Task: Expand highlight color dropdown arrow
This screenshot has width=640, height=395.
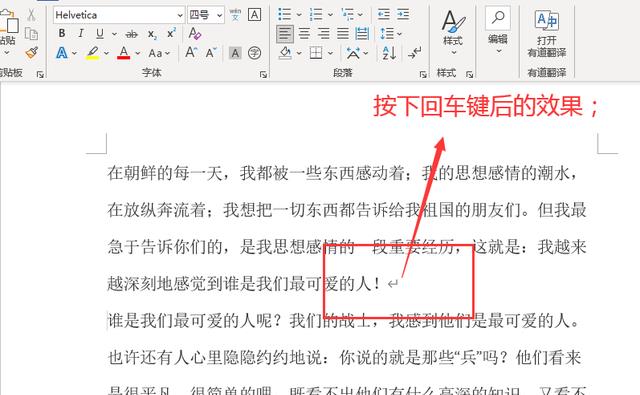Action: pos(107,53)
